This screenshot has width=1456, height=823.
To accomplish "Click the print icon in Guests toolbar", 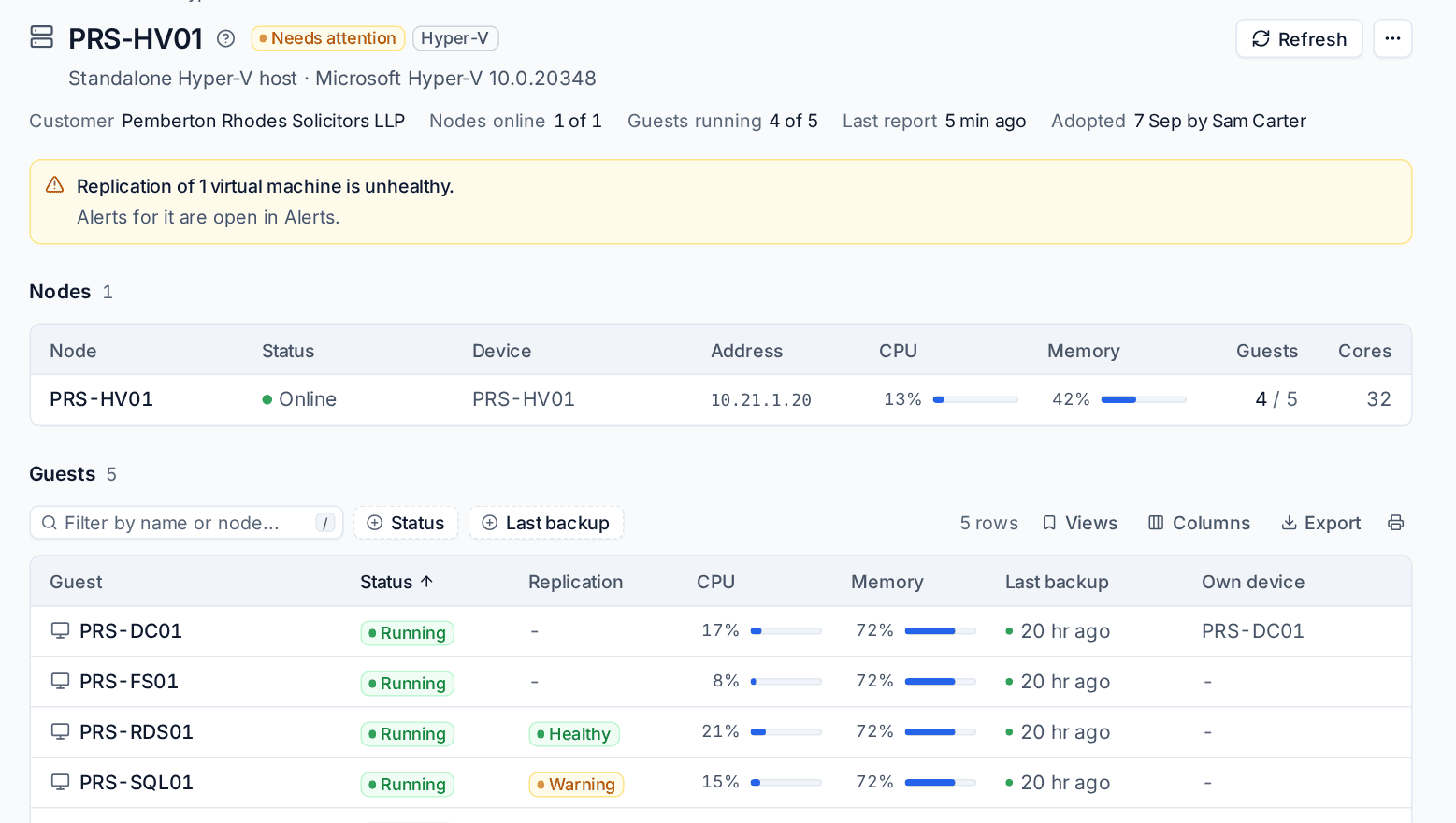I will [x=1395, y=523].
